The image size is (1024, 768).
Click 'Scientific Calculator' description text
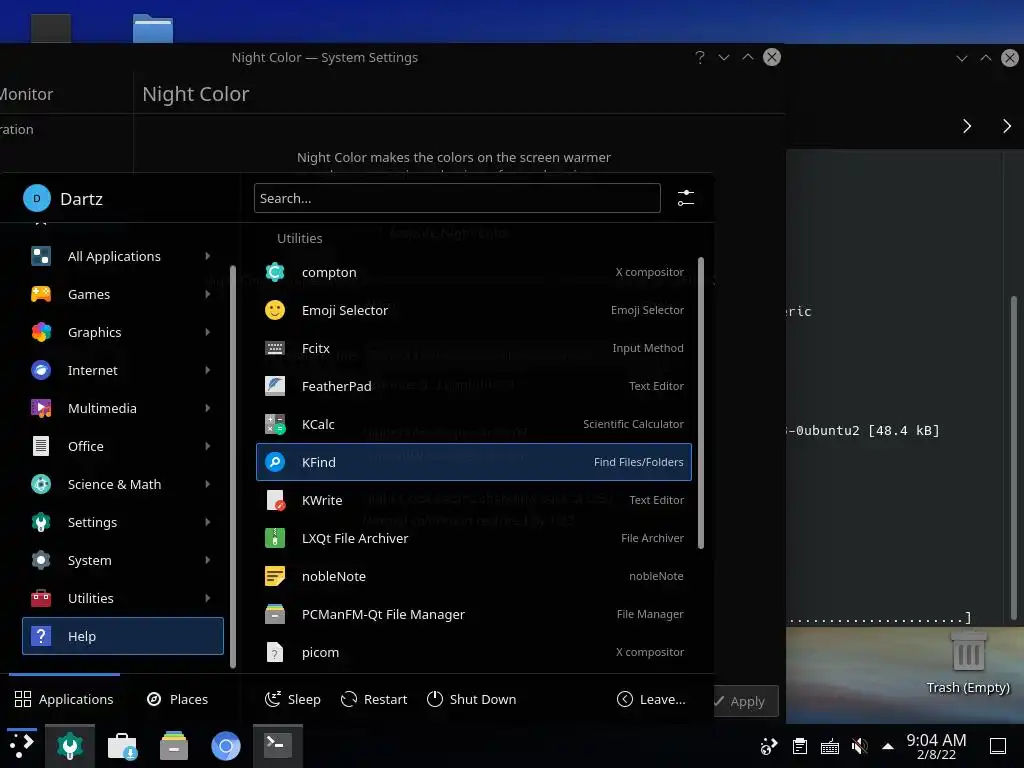(x=633, y=424)
